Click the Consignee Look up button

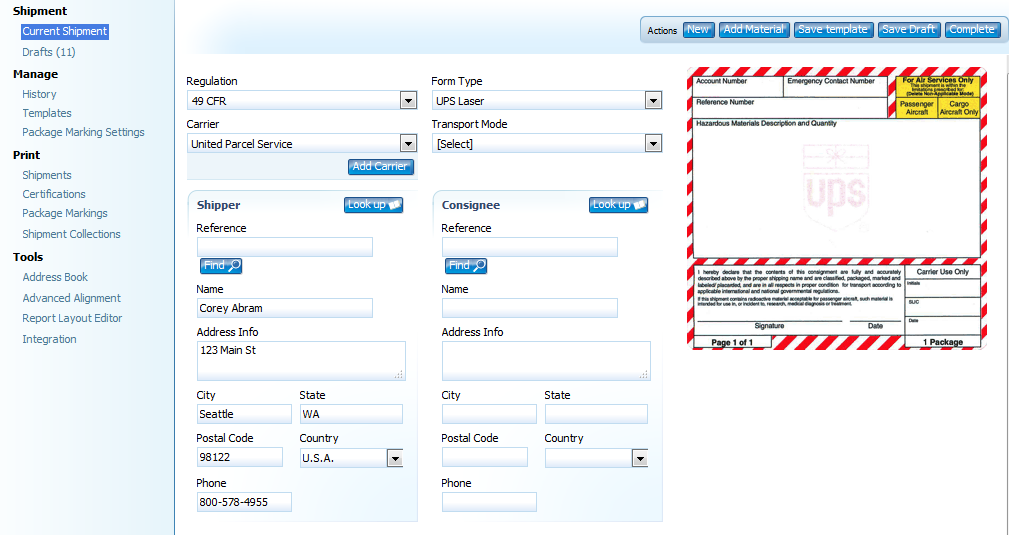(618, 205)
